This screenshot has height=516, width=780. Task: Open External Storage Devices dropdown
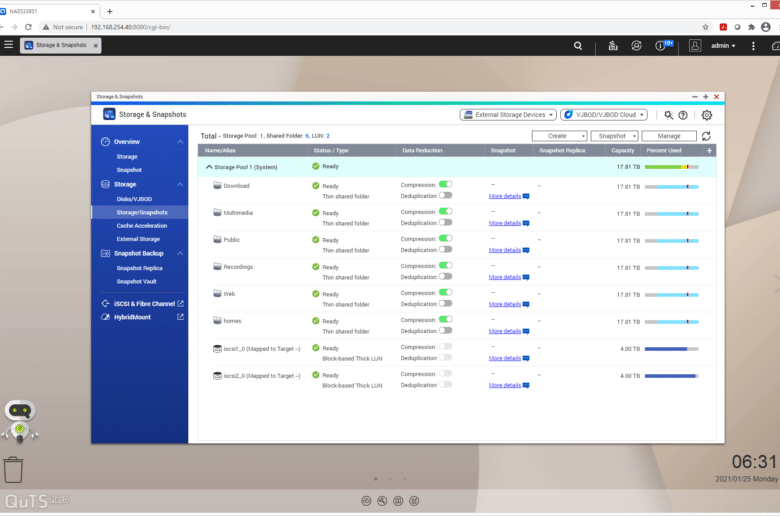pos(508,115)
